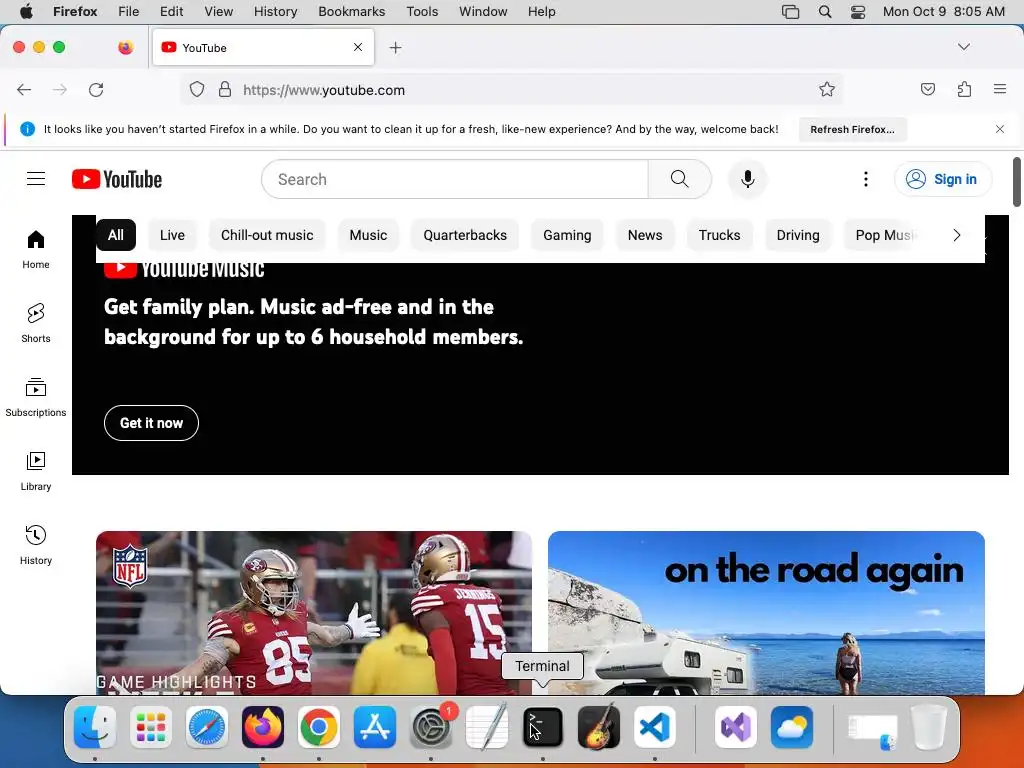This screenshot has width=1024, height=768.
Task: View site security padlock info
Action: (x=225, y=89)
